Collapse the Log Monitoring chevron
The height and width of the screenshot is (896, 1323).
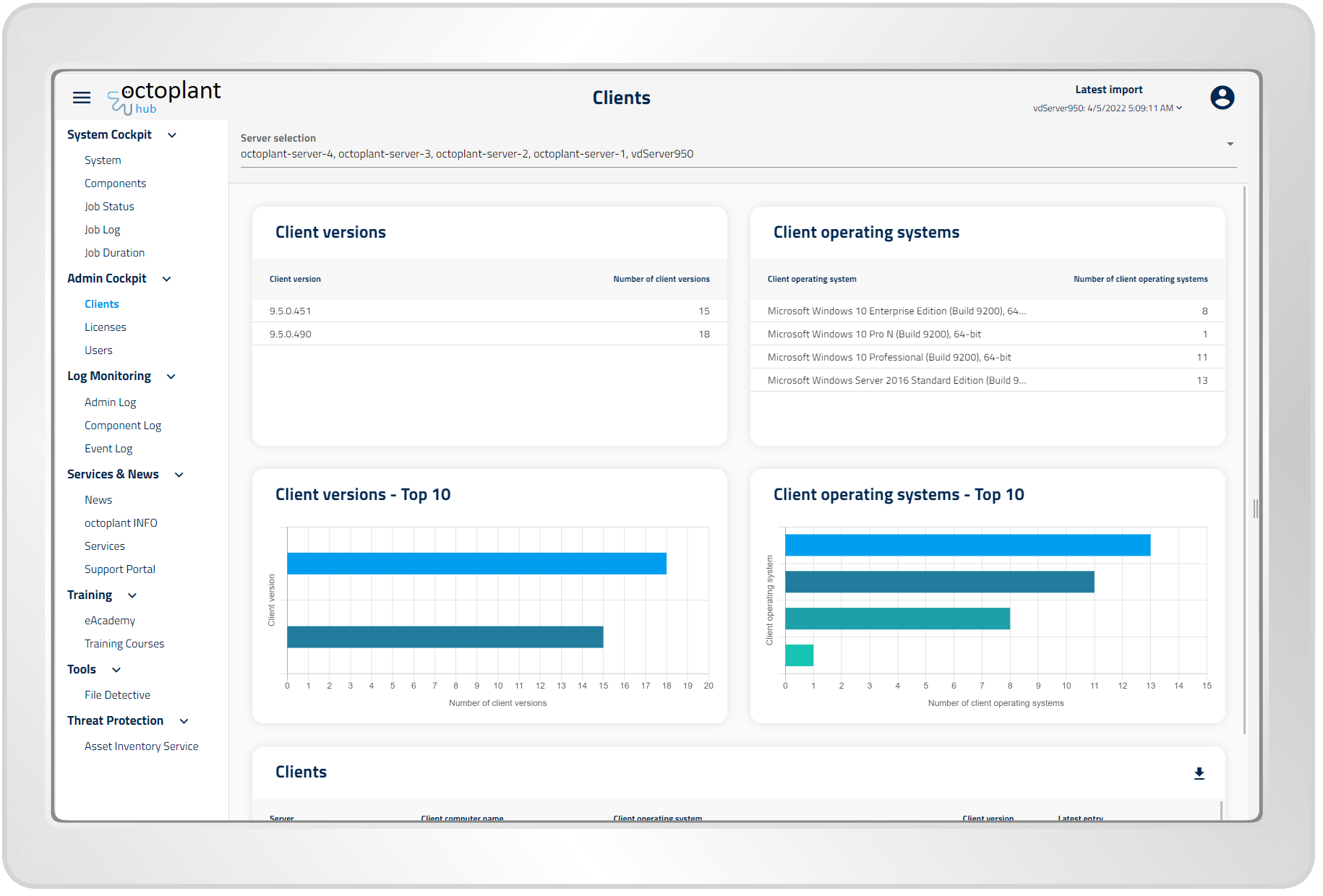click(171, 376)
